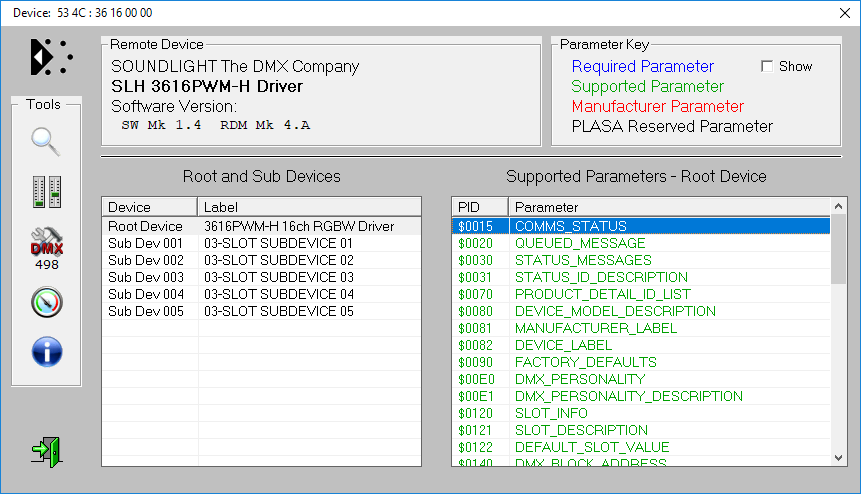Viewport: 861px width, 494px height.
Task: Select Root Device in the device list
Action: tap(145, 227)
